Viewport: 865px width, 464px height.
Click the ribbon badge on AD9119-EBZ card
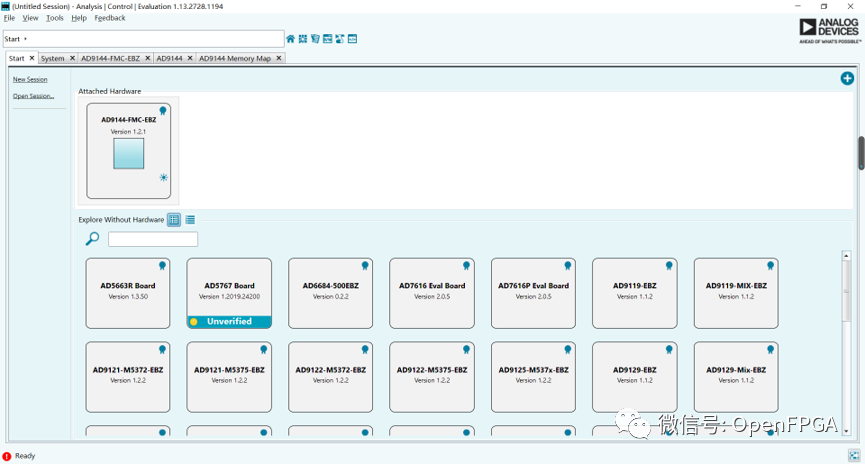click(669, 266)
